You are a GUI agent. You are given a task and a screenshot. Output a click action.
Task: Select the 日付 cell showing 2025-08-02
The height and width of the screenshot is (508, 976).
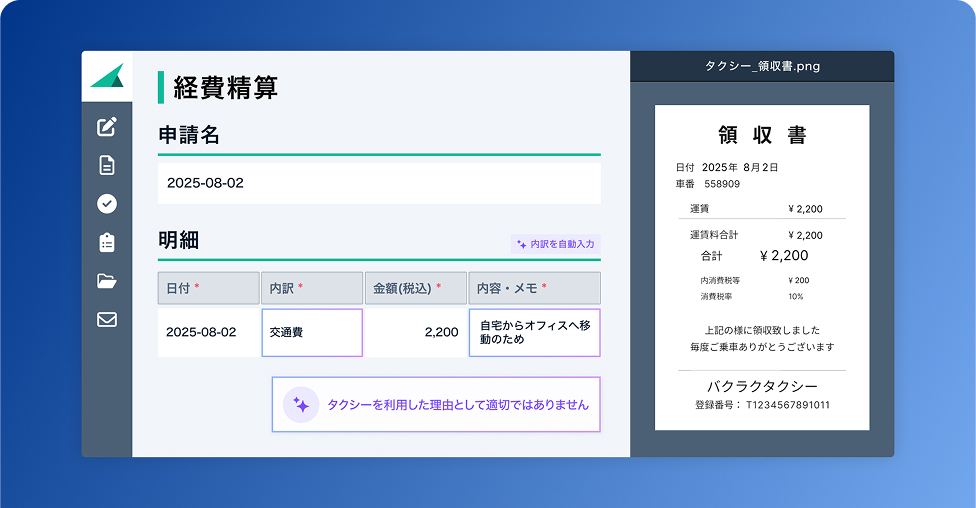coord(208,332)
